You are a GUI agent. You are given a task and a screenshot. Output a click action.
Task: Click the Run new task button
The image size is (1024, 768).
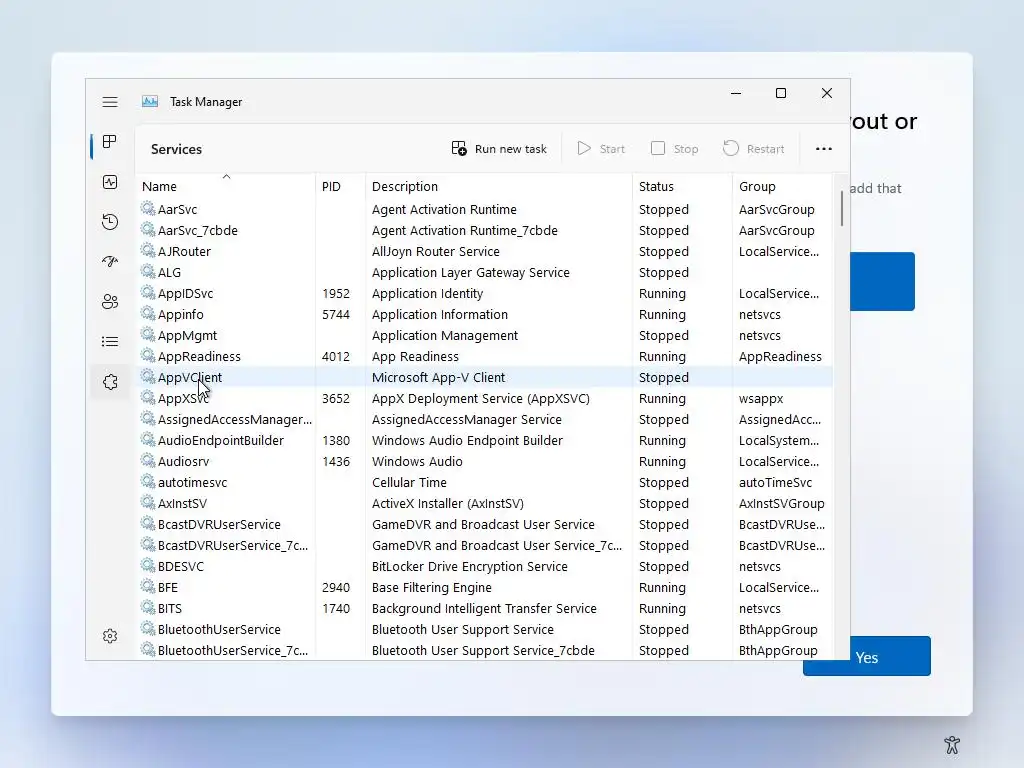(499, 149)
